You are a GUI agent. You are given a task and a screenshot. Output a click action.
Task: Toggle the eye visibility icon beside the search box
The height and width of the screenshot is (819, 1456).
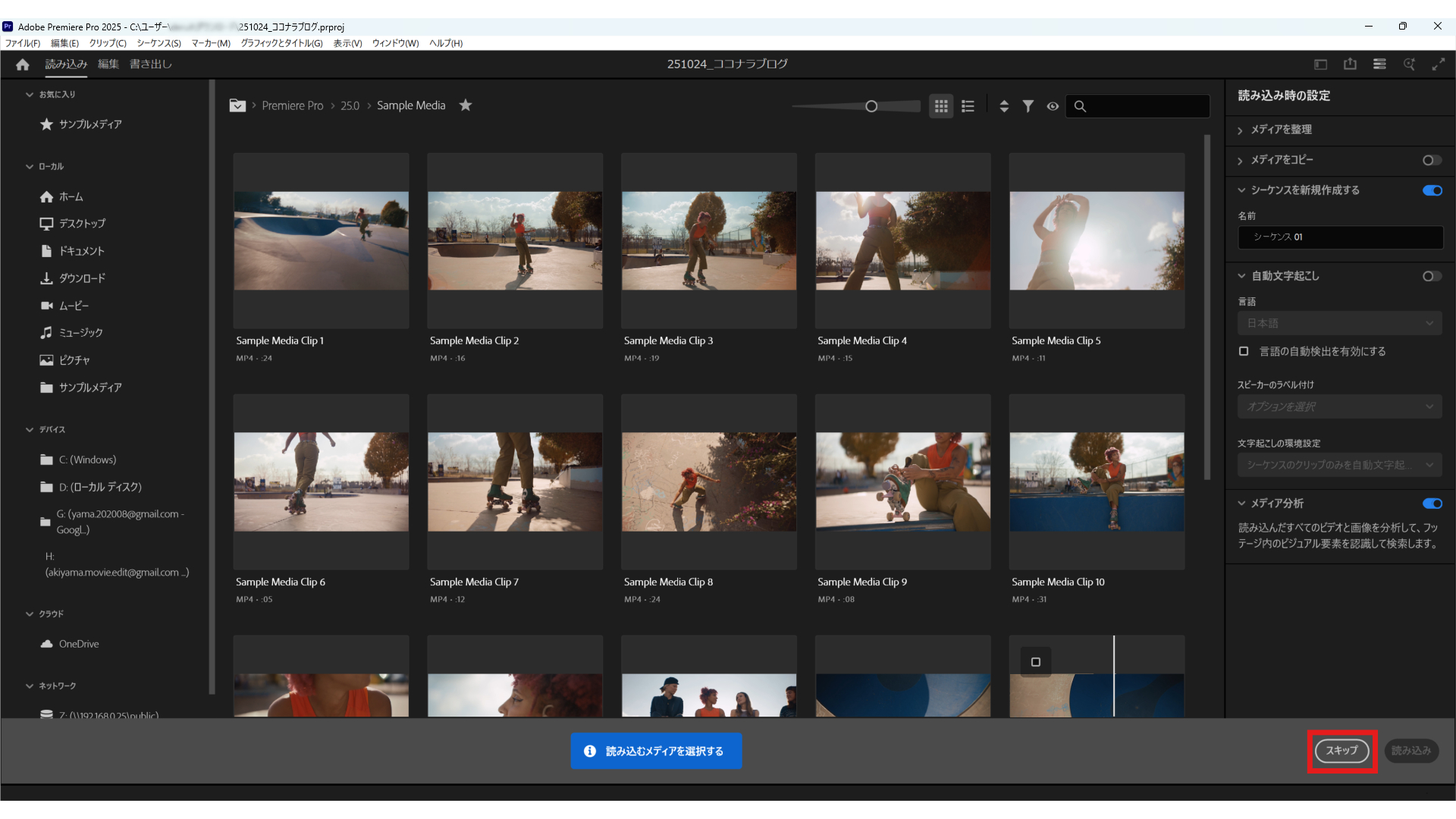[x=1053, y=106]
